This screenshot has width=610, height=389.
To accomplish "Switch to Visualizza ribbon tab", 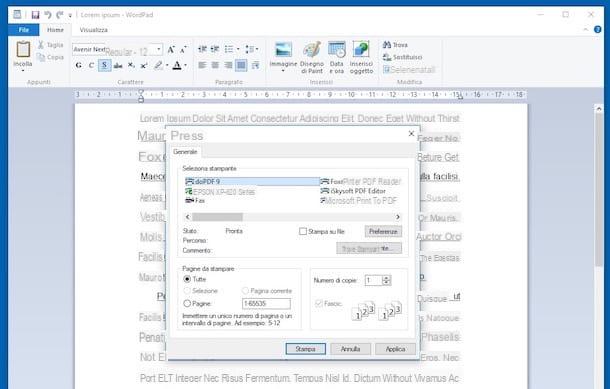I will [94, 30].
